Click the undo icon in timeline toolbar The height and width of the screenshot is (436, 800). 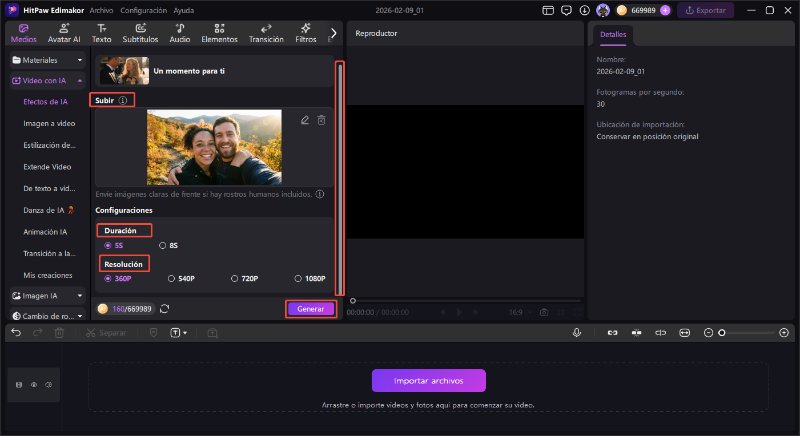click(16, 333)
